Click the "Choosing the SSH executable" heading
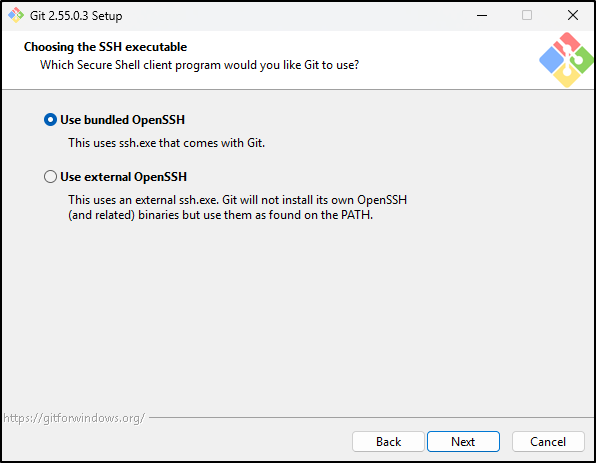Screen dimensions: 596x463 105,47
